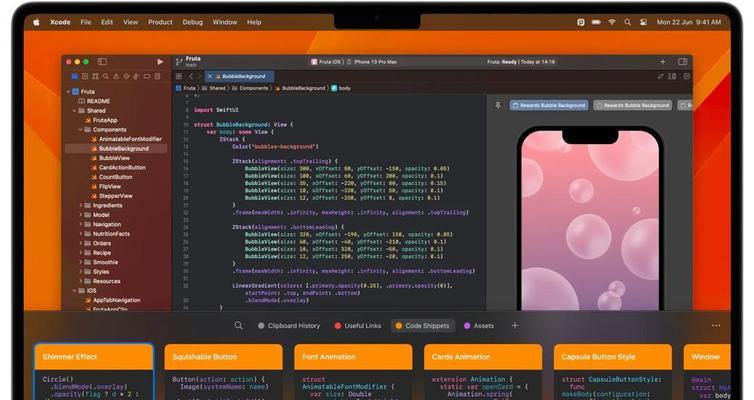Open the Source Control navigator icon
The width and height of the screenshot is (754, 400).
pyautogui.click(x=85, y=76)
